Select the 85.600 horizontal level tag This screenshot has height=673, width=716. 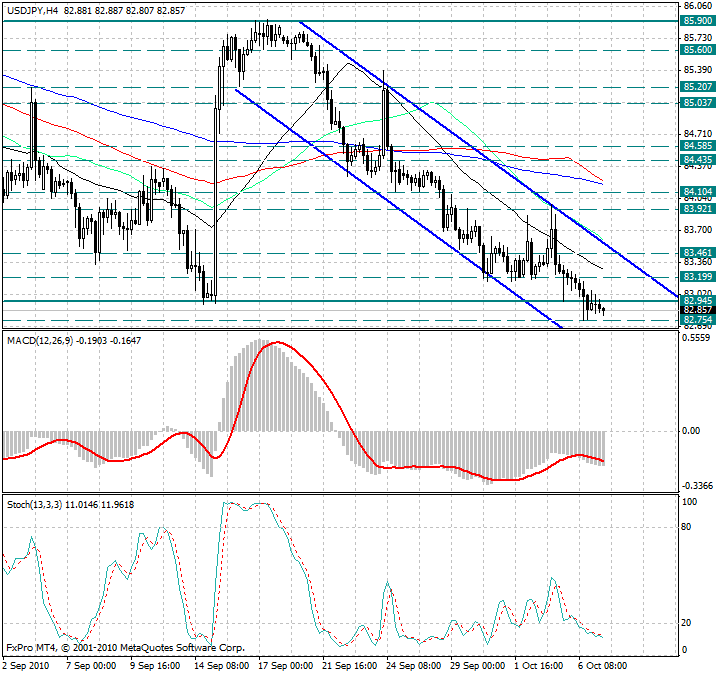tap(697, 49)
